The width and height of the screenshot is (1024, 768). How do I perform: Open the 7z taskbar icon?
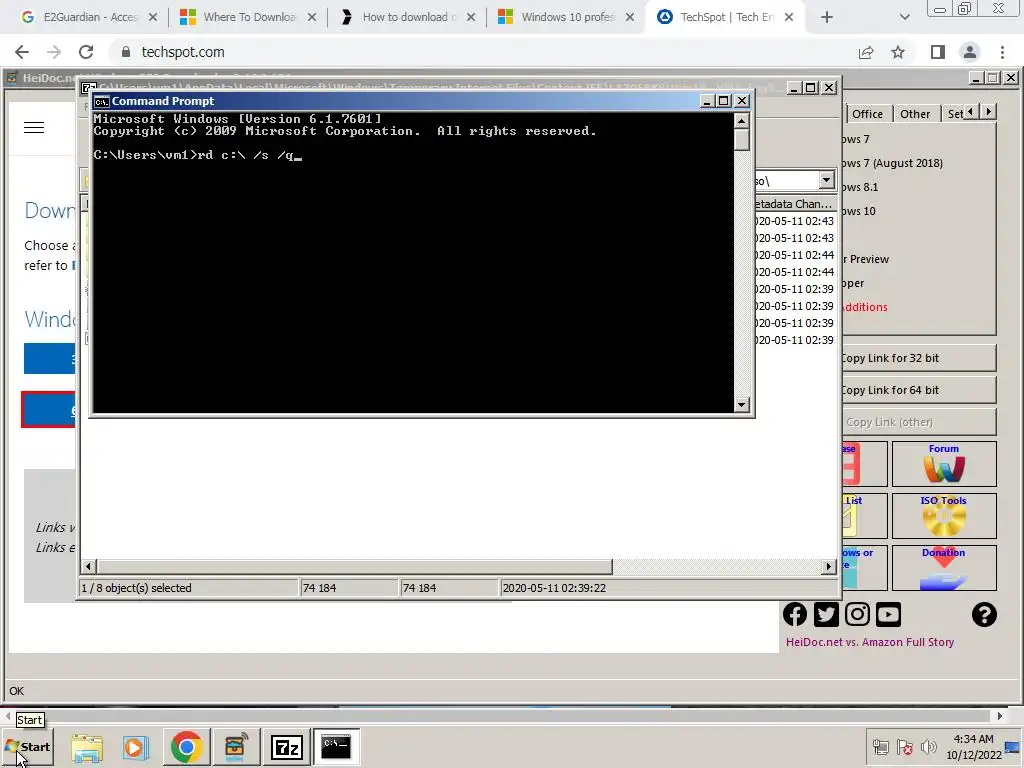[286, 747]
